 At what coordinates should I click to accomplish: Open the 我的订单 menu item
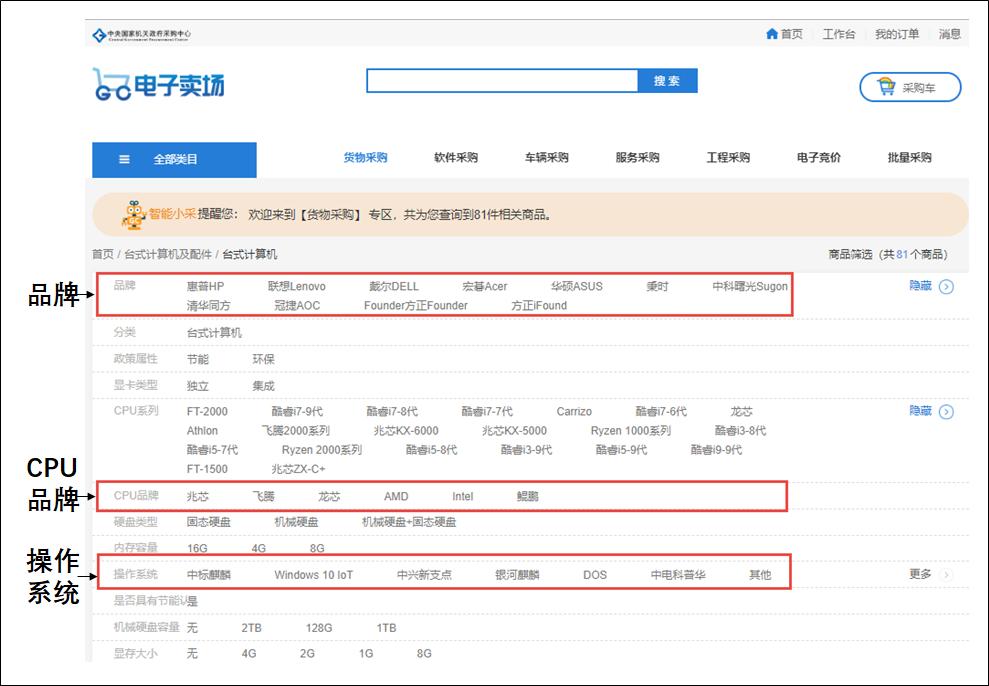pyautogui.click(x=898, y=33)
